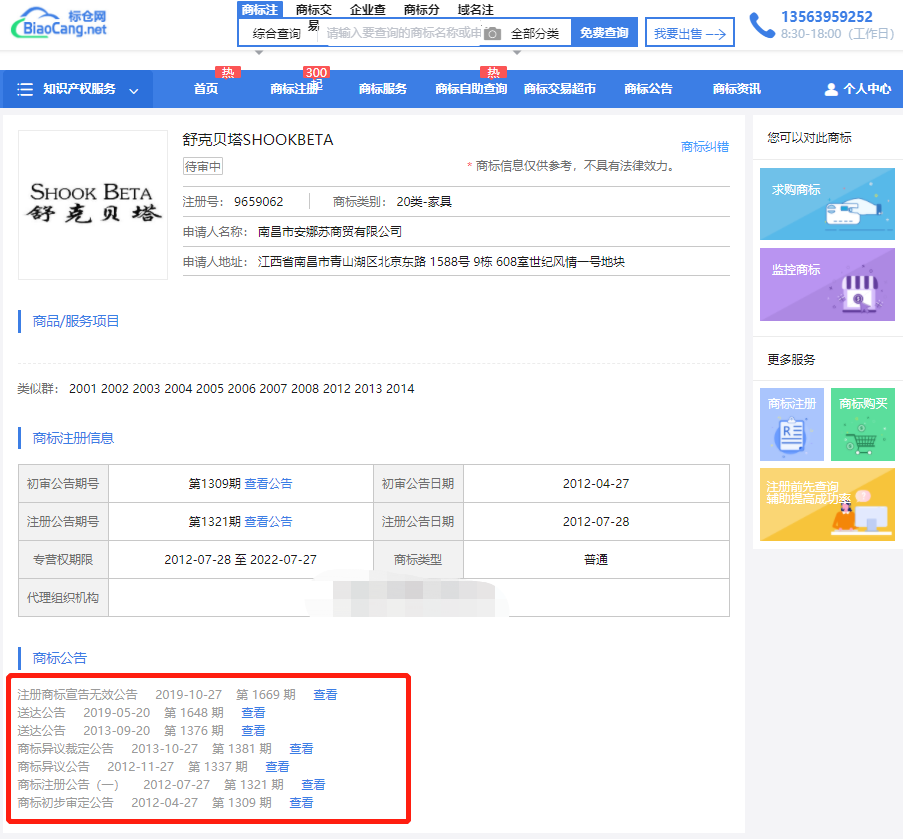Click the phone icon beside hotline number
903x839 pixels.
click(x=762, y=25)
